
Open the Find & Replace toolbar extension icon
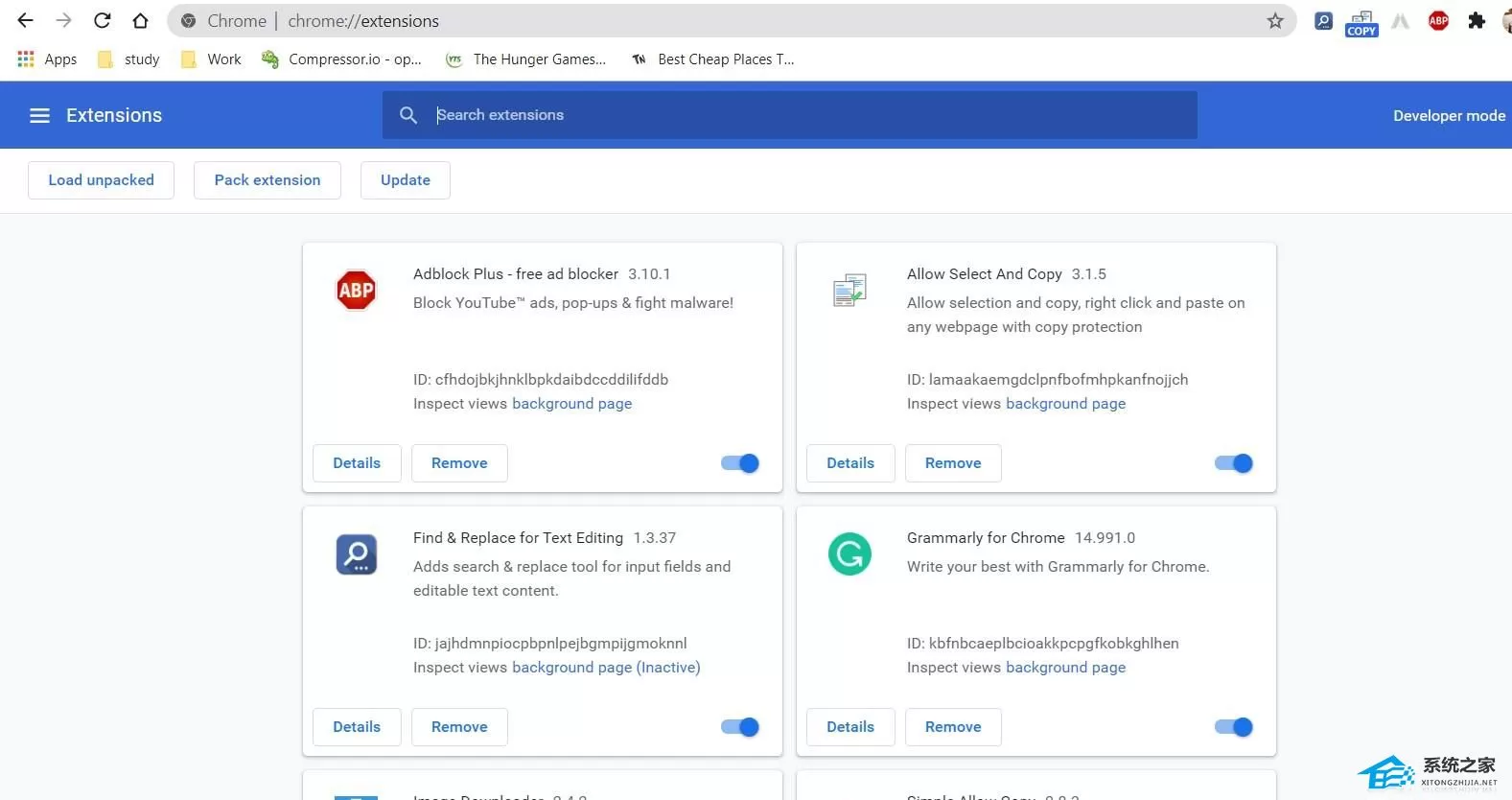coord(1323,20)
